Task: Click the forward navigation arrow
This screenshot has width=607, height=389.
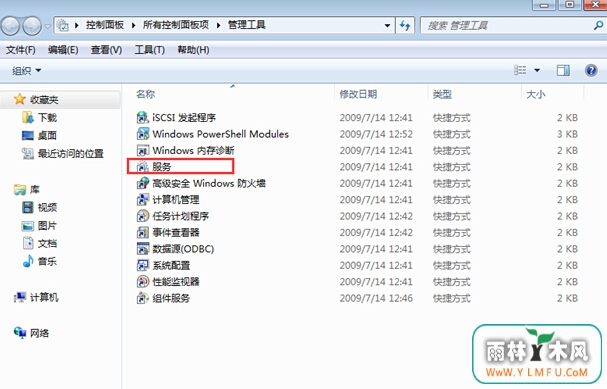Action: point(32,26)
